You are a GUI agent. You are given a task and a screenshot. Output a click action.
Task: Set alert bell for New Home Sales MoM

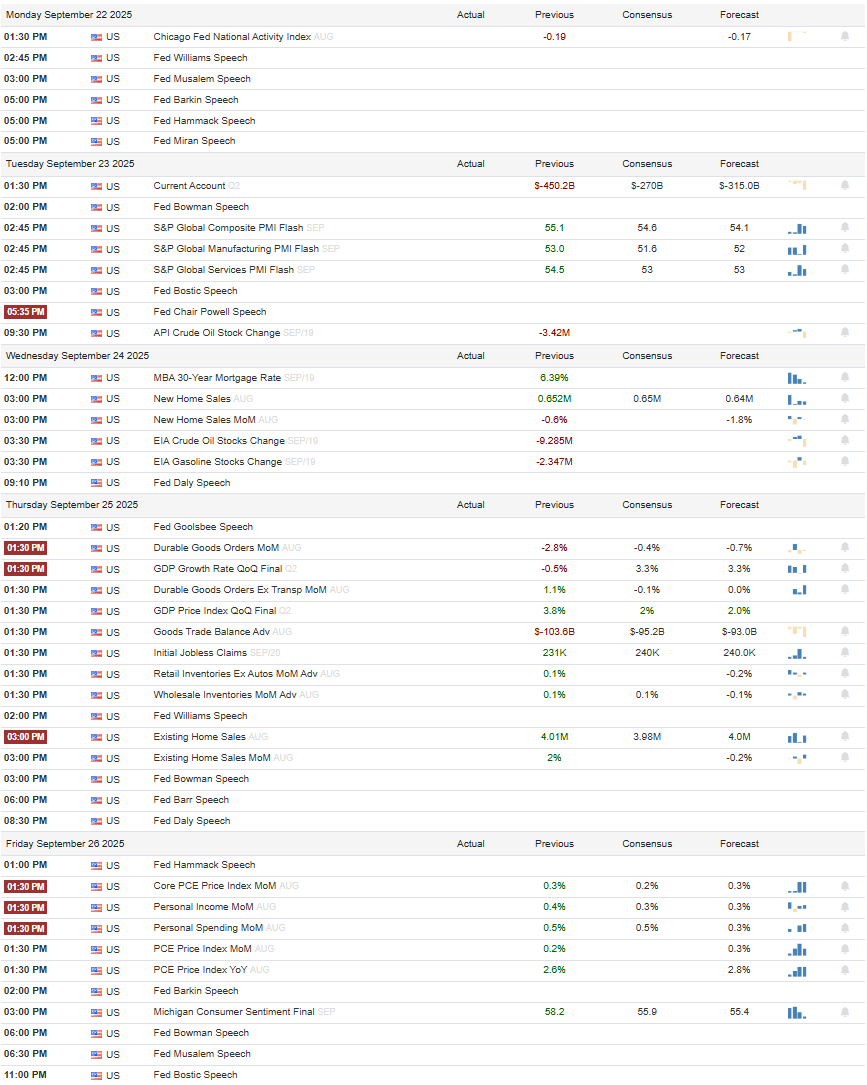pyautogui.click(x=845, y=419)
